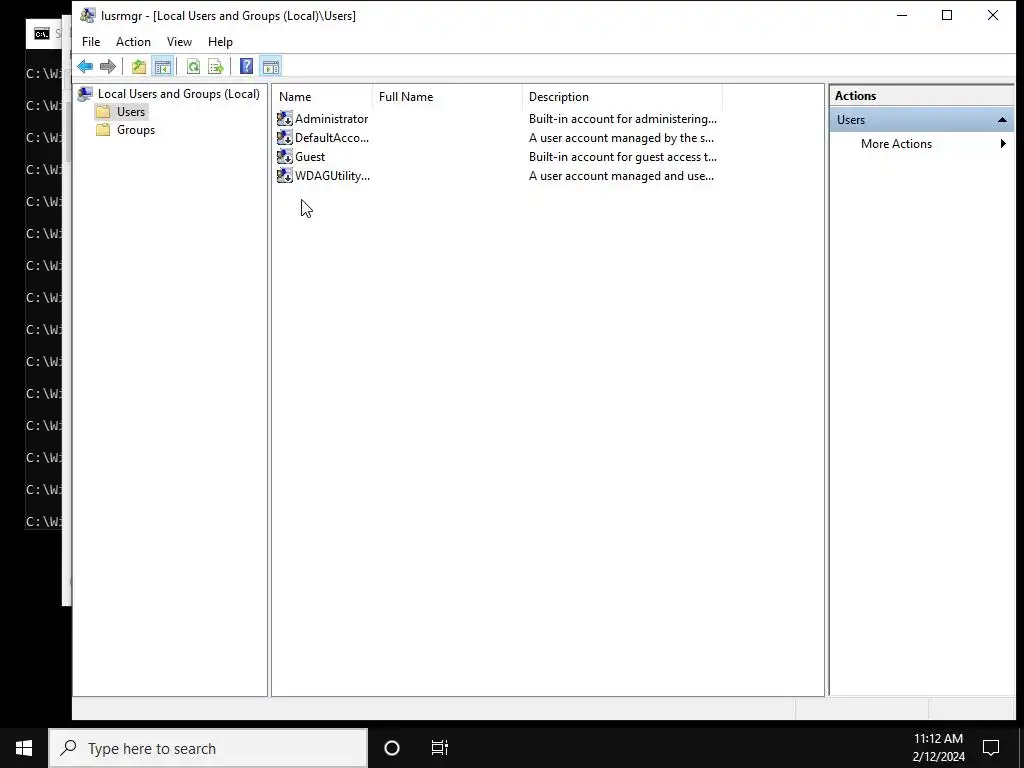
Task: Select the Guest name text
Action: [310, 157]
